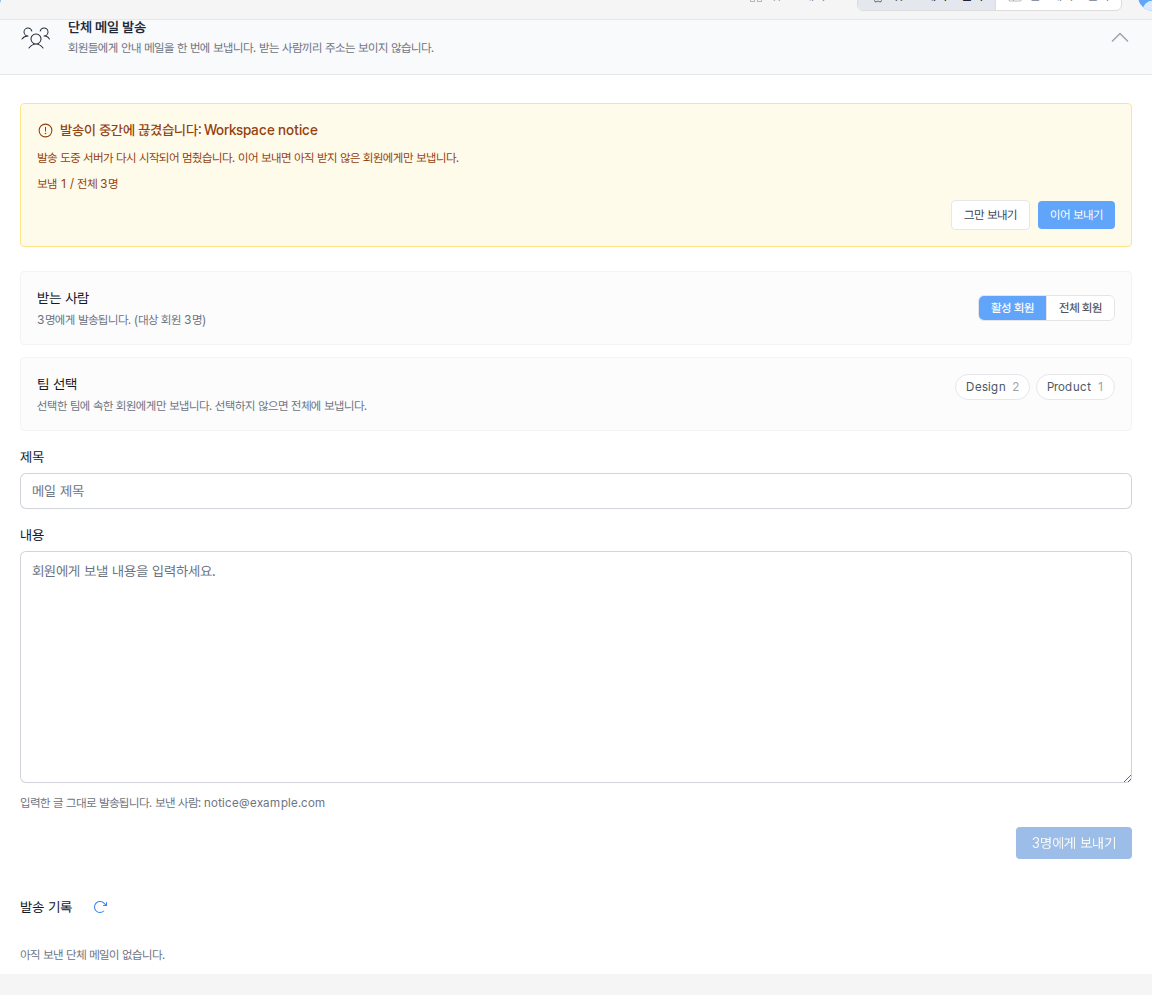Viewport: 1152px width, 995px height.
Task: Refresh the 발송 기록 list
Action: pos(101,907)
